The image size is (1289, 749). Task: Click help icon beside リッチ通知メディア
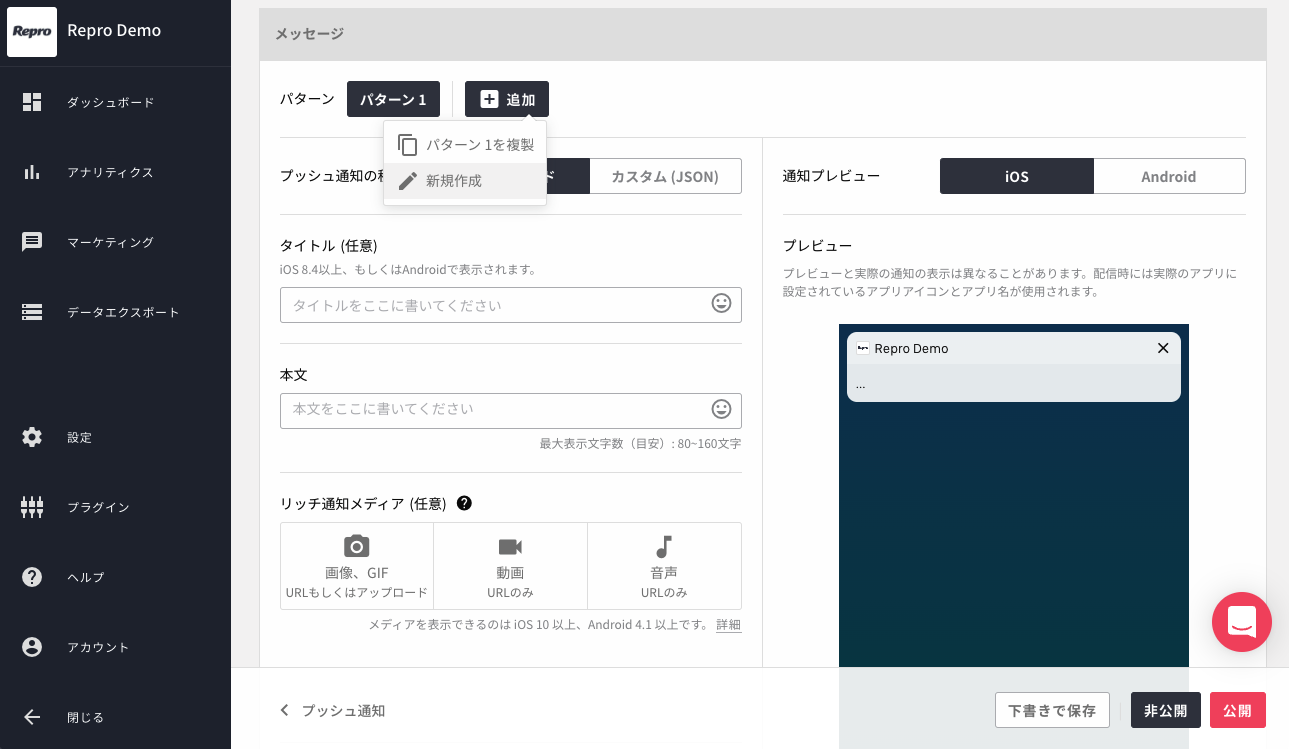coord(464,503)
